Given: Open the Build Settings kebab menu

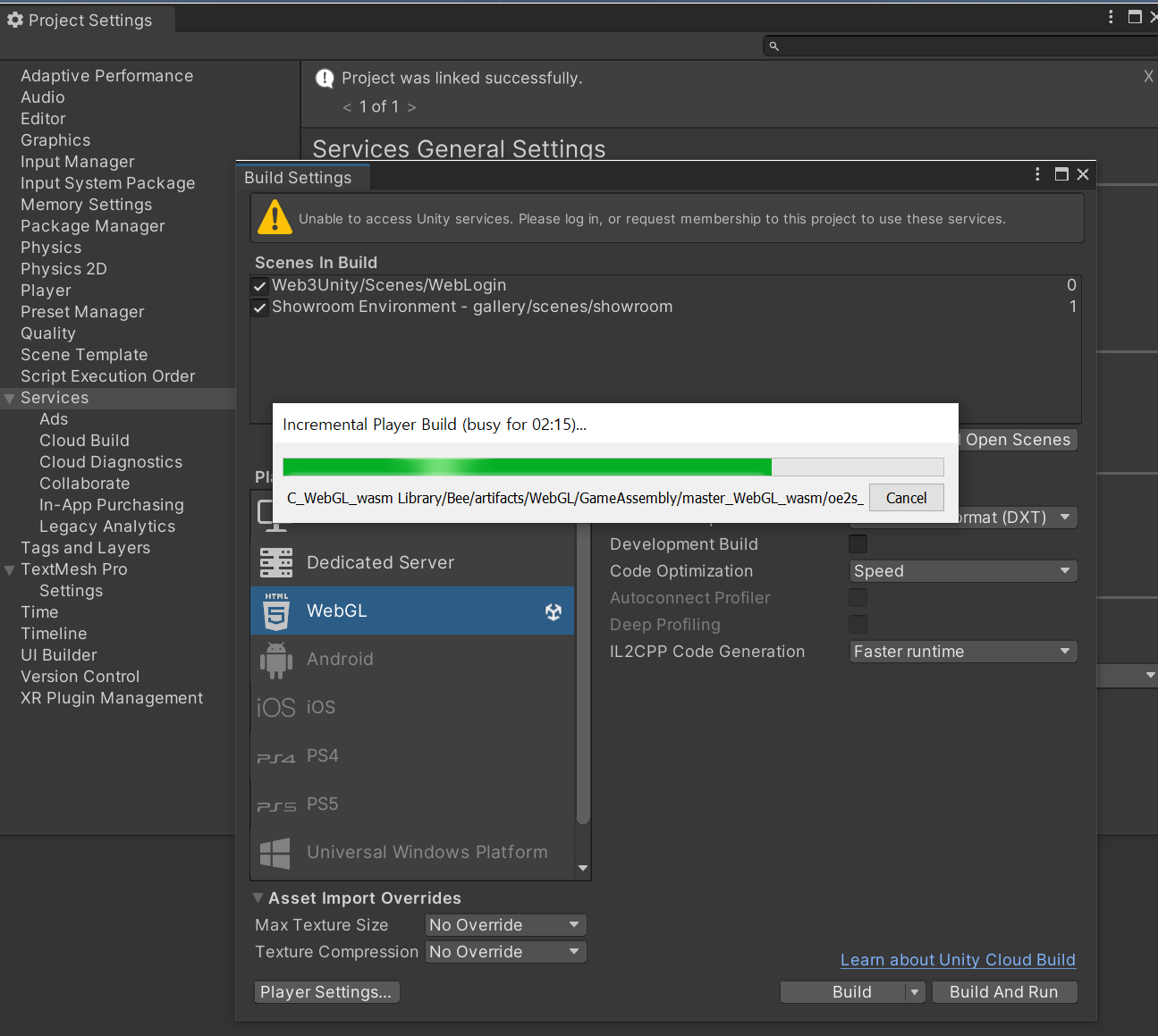Looking at the screenshot, I should pyautogui.click(x=1037, y=174).
